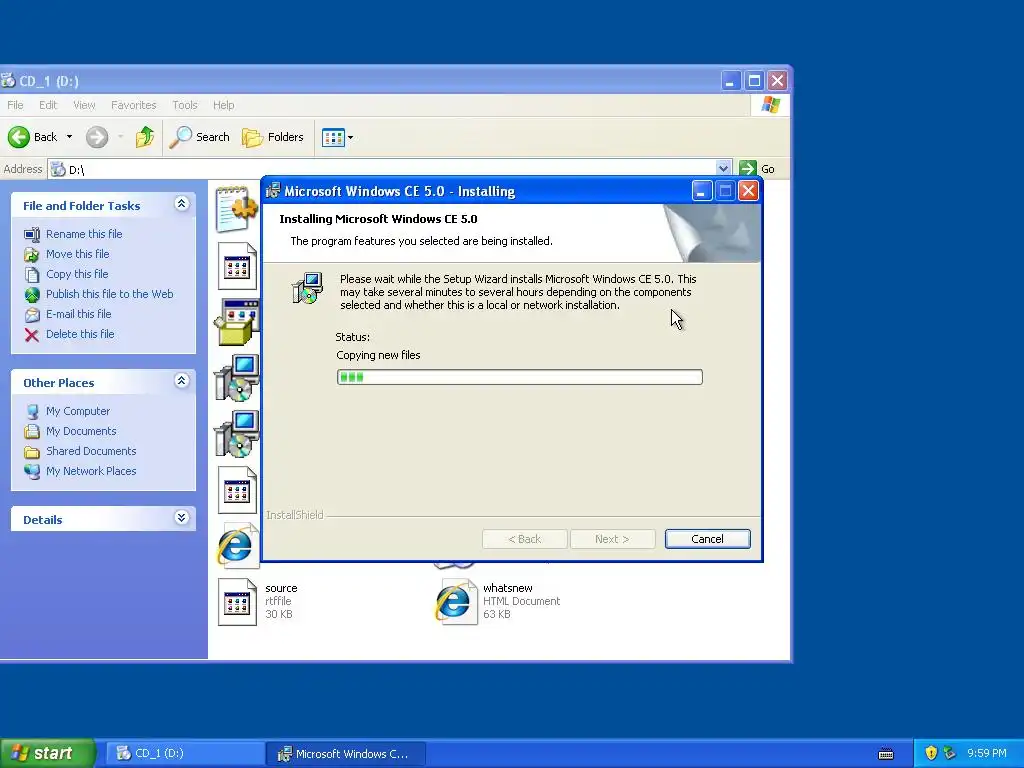Click the Back arrow icon in Explorer toolbar
This screenshot has width=1024, height=768.
(x=19, y=137)
